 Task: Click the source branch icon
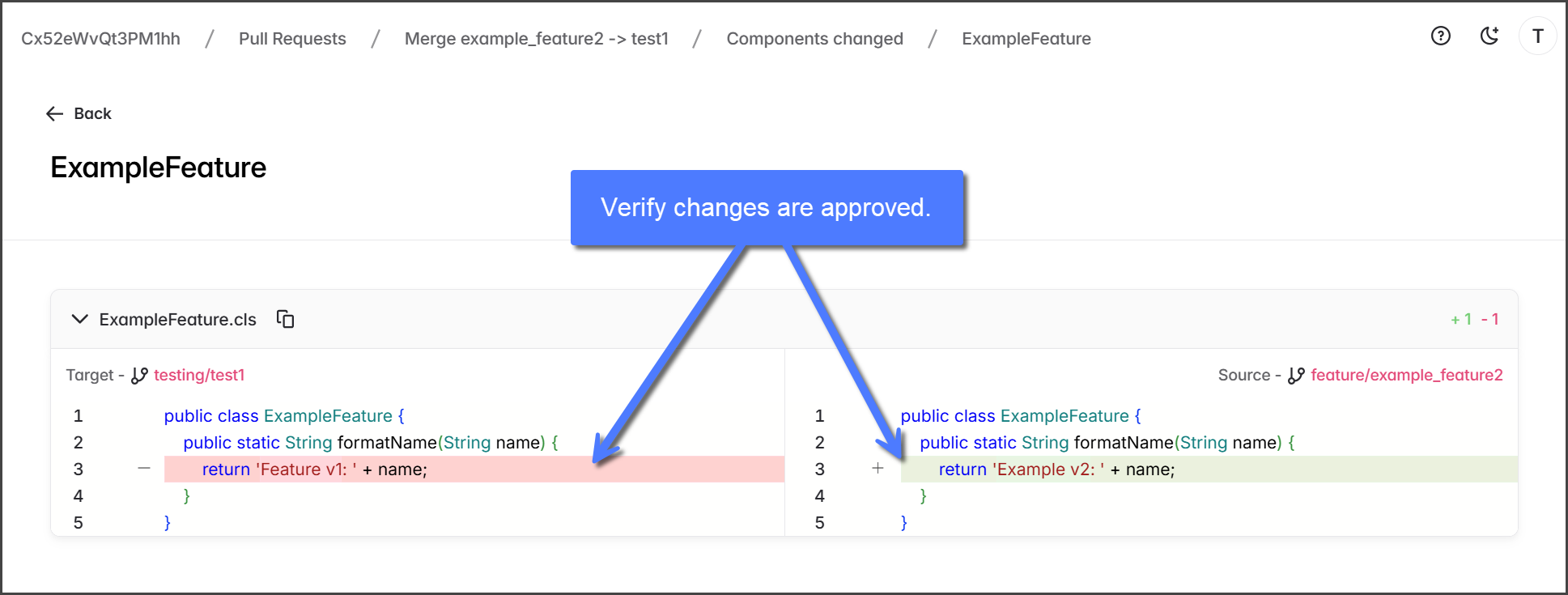[x=1296, y=376]
